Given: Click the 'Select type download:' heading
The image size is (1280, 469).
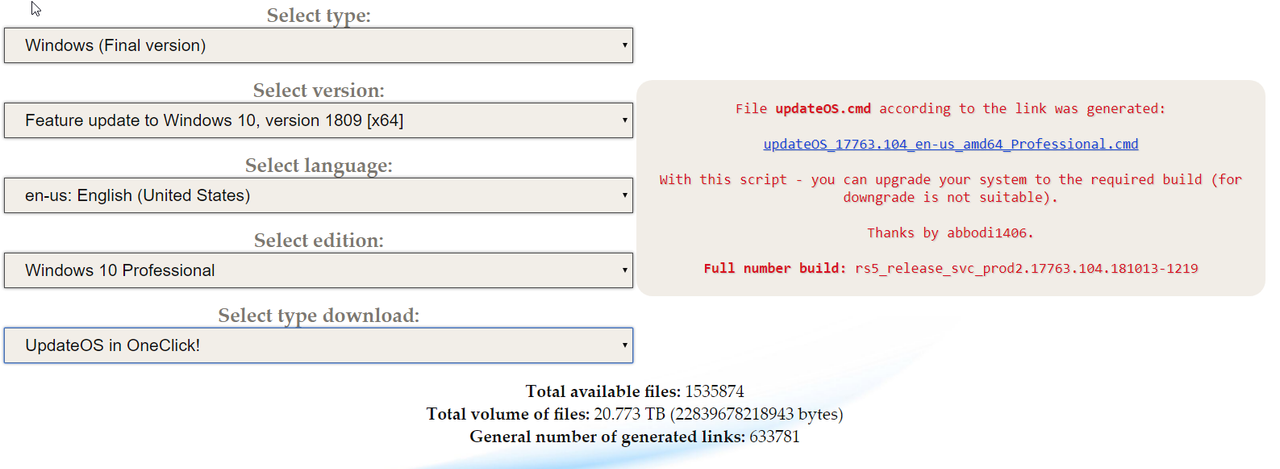Looking at the screenshot, I should coord(318,315).
